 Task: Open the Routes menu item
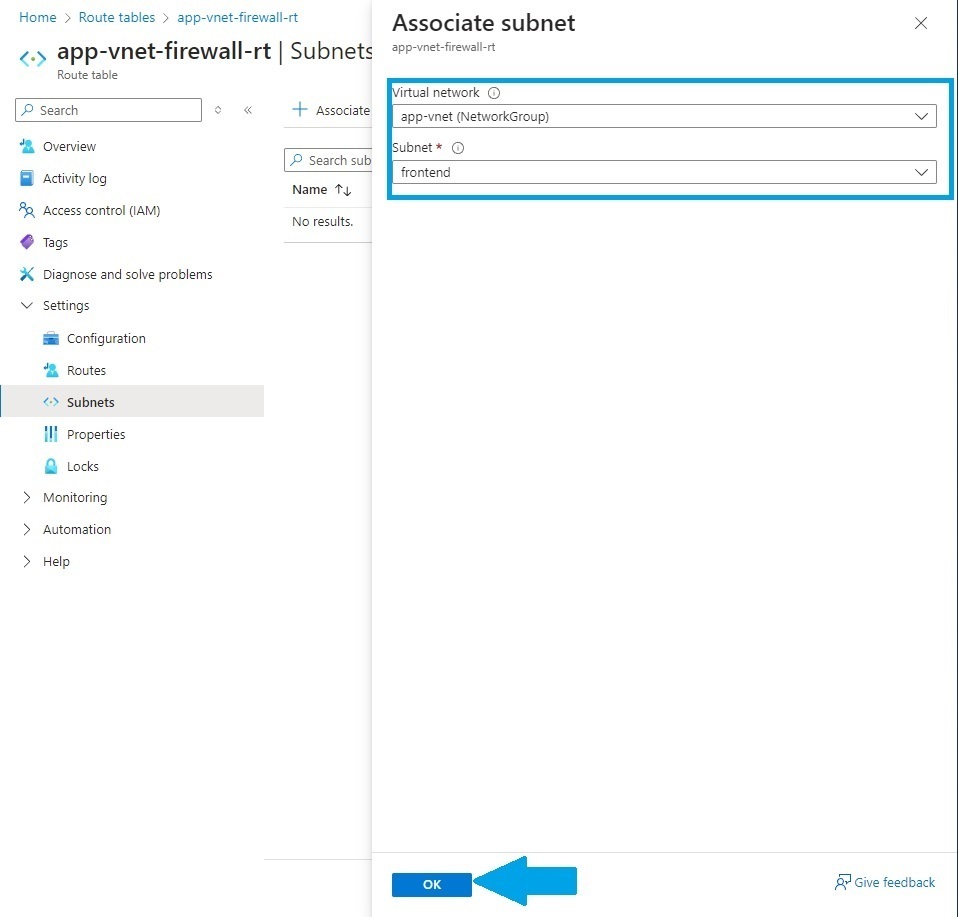coord(86,371)
